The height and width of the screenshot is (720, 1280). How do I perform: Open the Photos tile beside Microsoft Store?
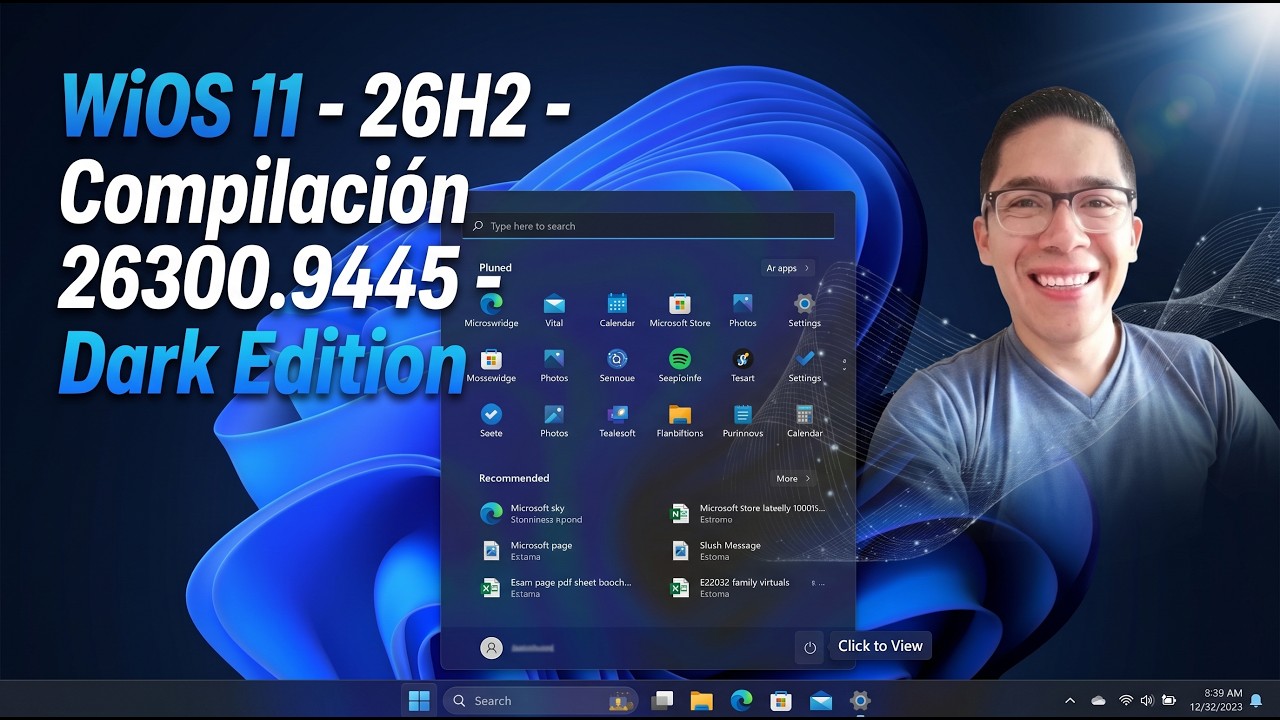742,310
